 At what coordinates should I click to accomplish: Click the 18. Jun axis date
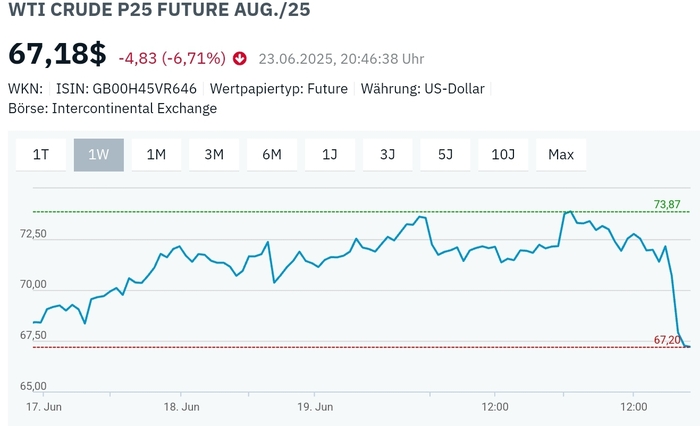[181, 407]
